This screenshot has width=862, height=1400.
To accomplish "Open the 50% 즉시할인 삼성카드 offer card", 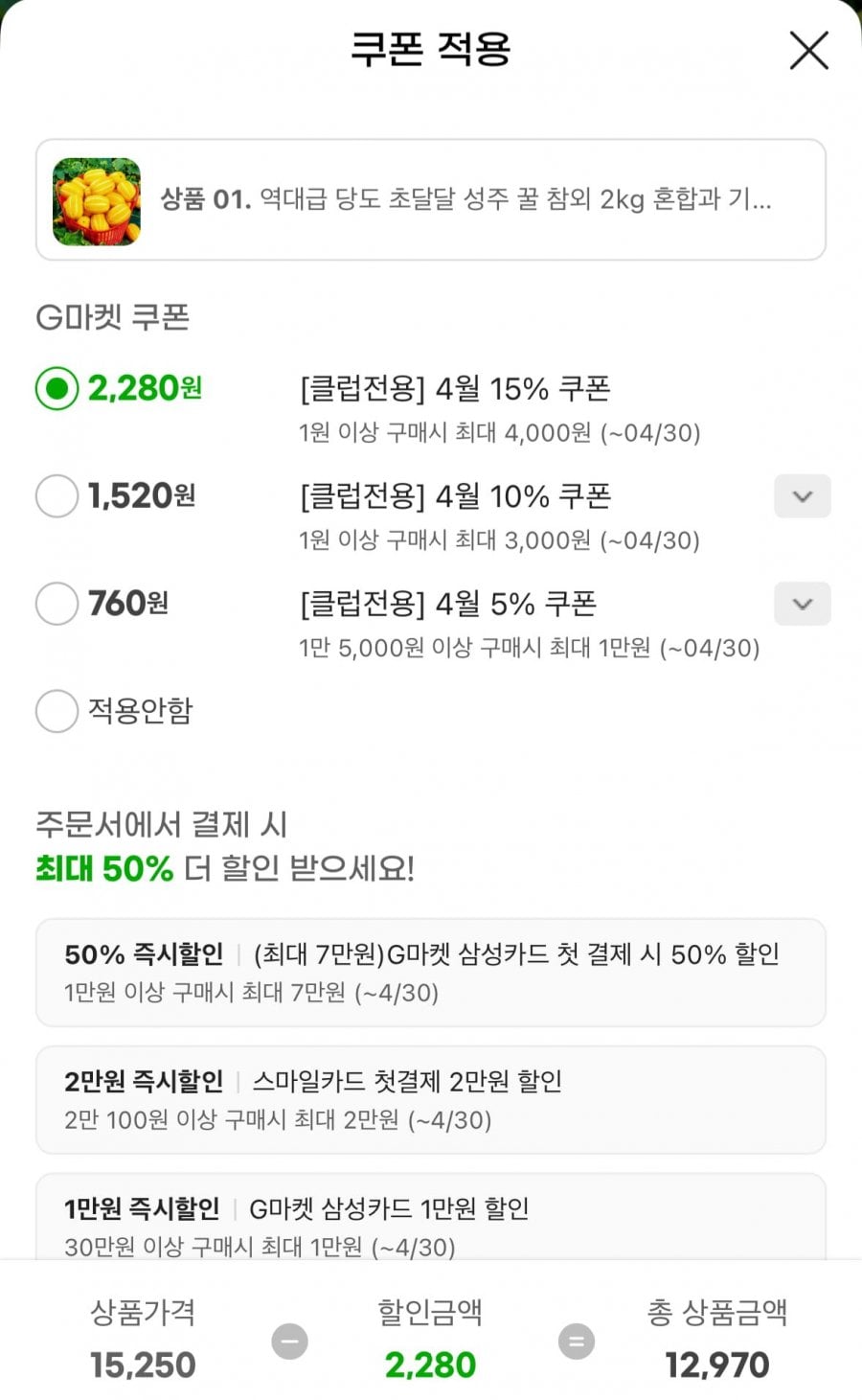I will click(x=430, y=972).
